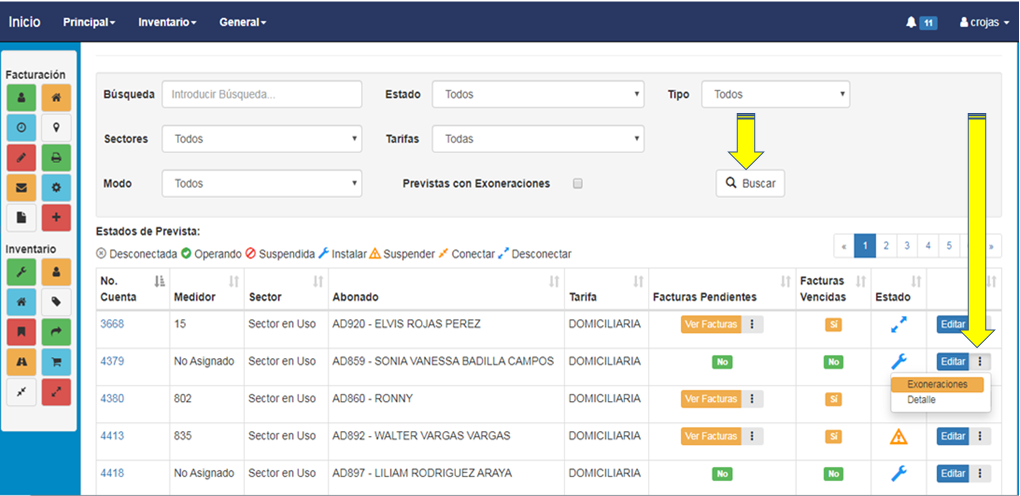Click the red expand arrows icon
Image resolution: width=1020 pixels, height=496 pixels.
[x=56, y=393]
